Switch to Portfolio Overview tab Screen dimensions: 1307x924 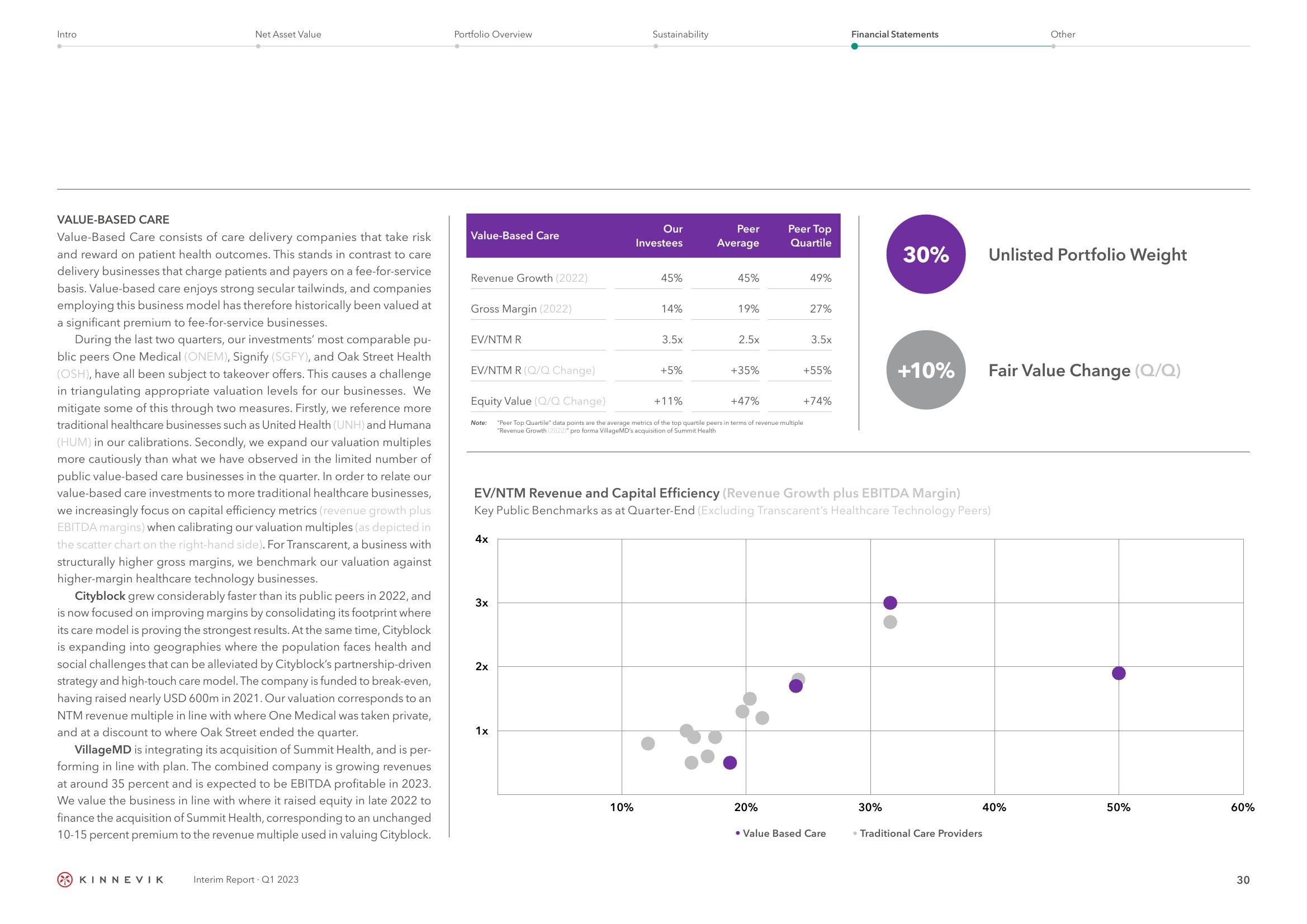493,34
